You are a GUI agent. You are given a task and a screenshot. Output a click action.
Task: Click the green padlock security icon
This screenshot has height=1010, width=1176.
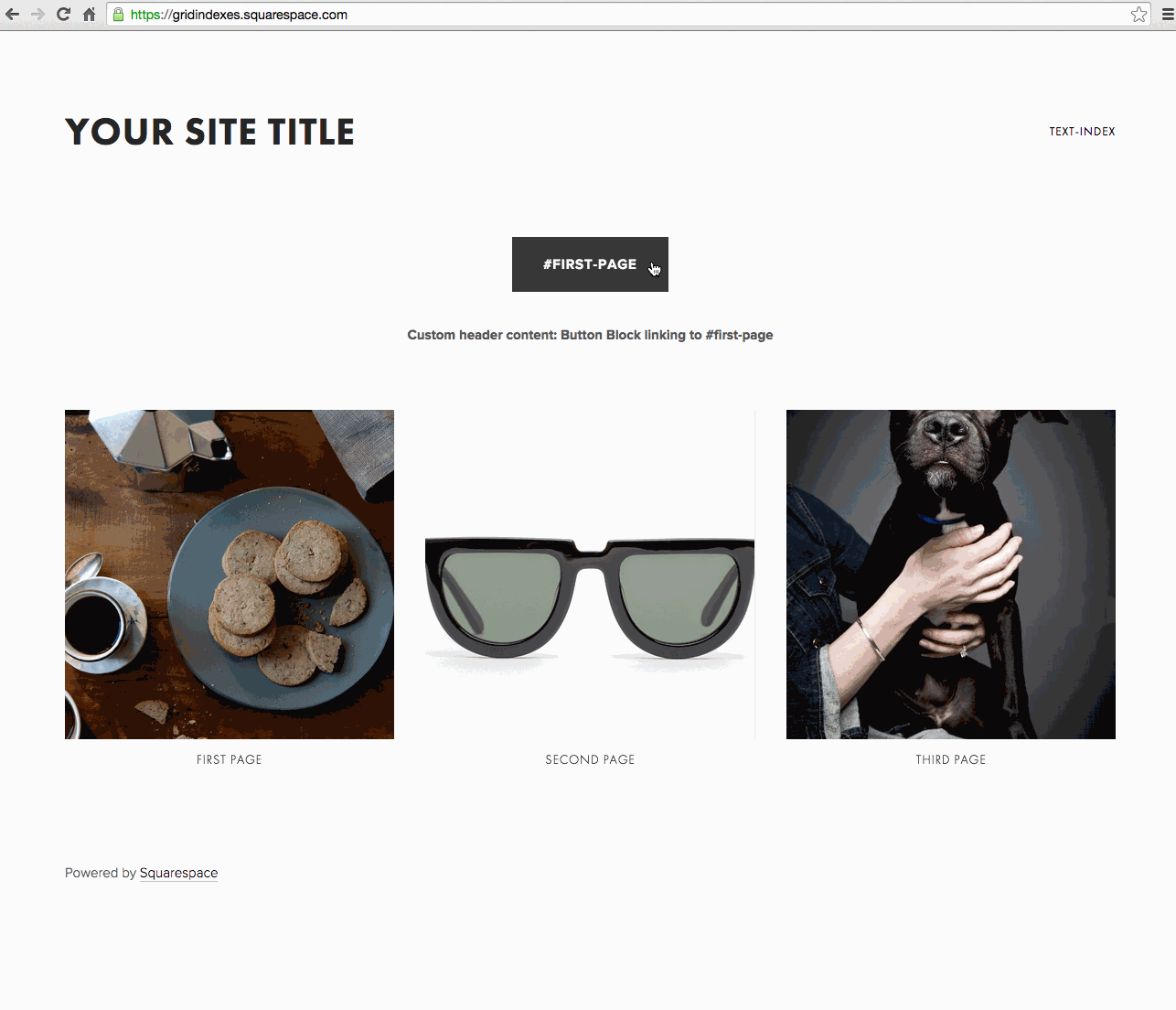(118, 15)
